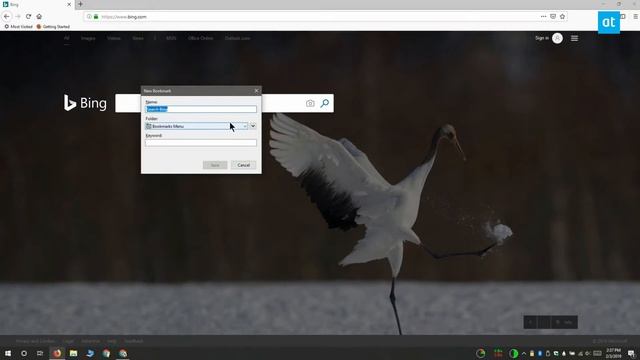This screenshot has width=640, height=360.
Task: Click the Keyword input field
Action: click(201, 143)
